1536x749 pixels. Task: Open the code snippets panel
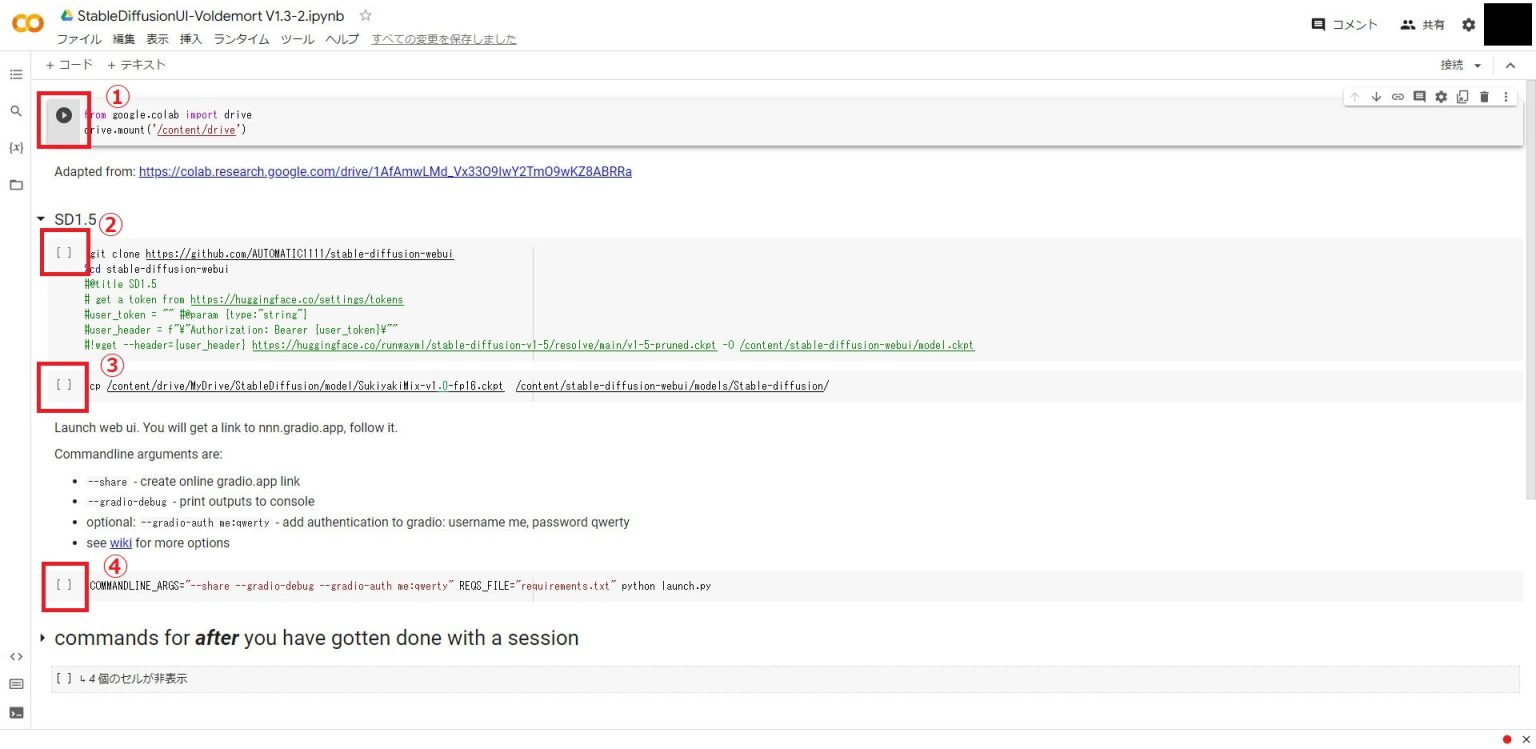click(16, 656)
